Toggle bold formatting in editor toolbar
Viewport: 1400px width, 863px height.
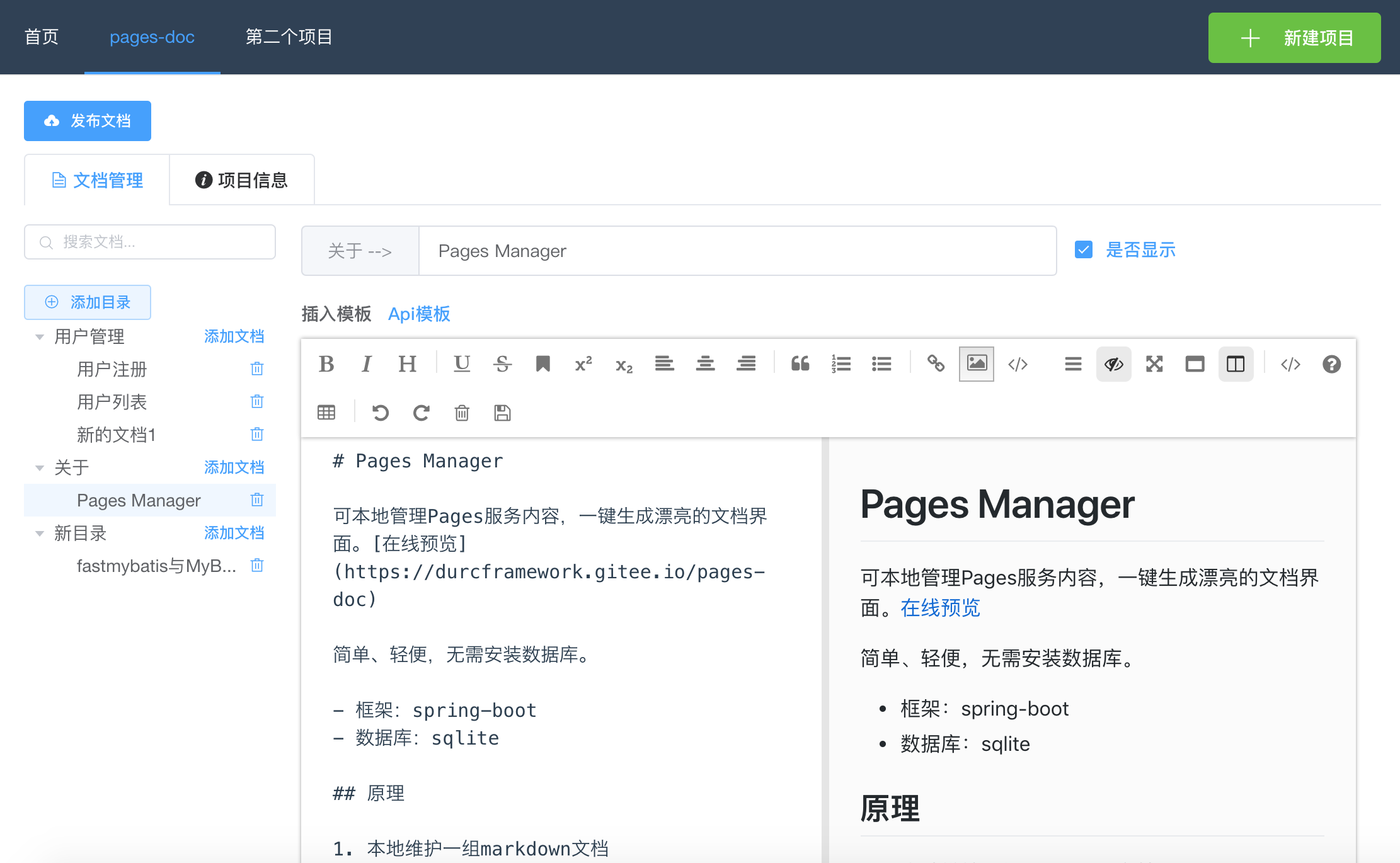326,363
